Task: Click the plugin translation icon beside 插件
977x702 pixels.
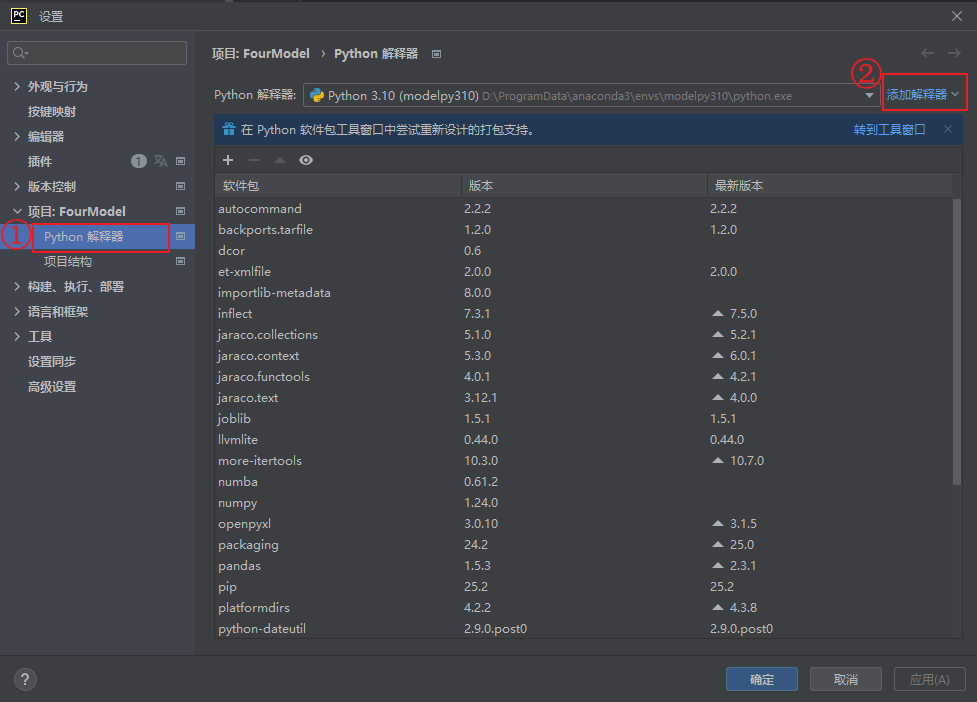Action: (161, 161)
